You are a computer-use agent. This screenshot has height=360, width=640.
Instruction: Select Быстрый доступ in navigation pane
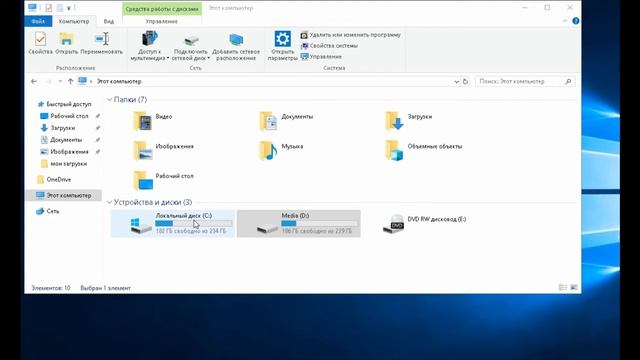64,104
